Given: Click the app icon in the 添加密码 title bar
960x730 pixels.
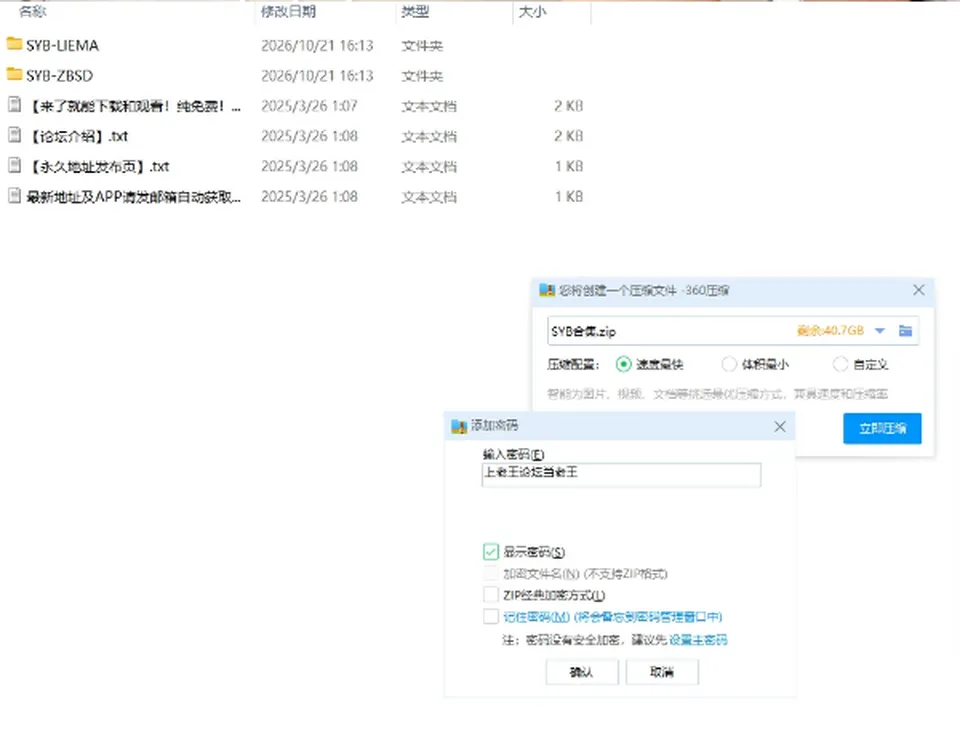Looking at the screenshot, I should [x=459, y=426].
